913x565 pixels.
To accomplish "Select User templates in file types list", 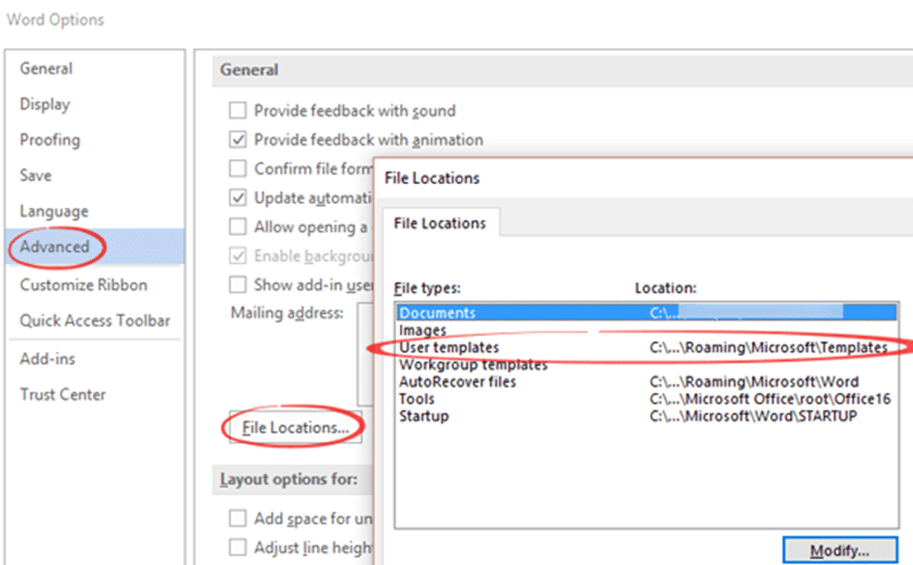I will (449, 348).
